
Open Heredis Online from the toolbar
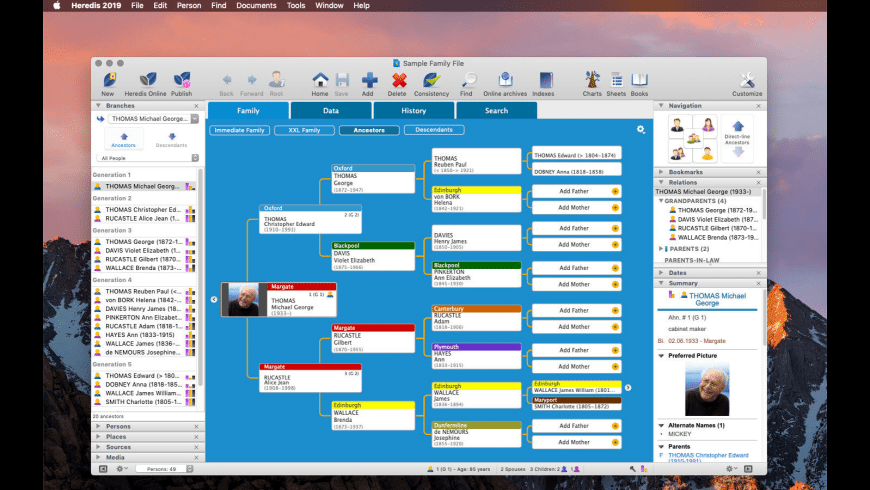[x=147, y=80]
